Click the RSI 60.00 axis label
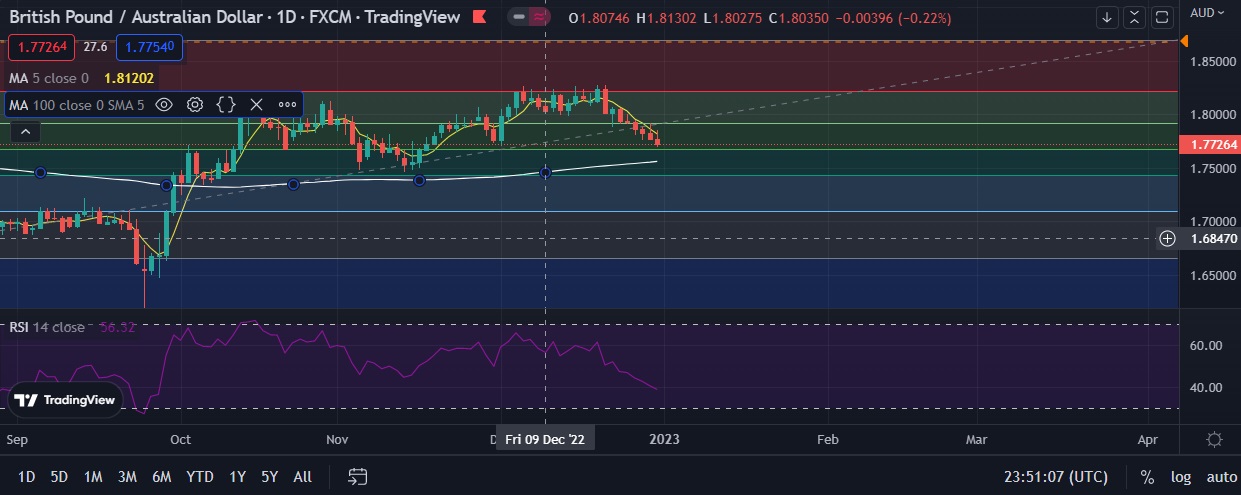Viewport: 1241px width, 495px height. coord(1207,345)
